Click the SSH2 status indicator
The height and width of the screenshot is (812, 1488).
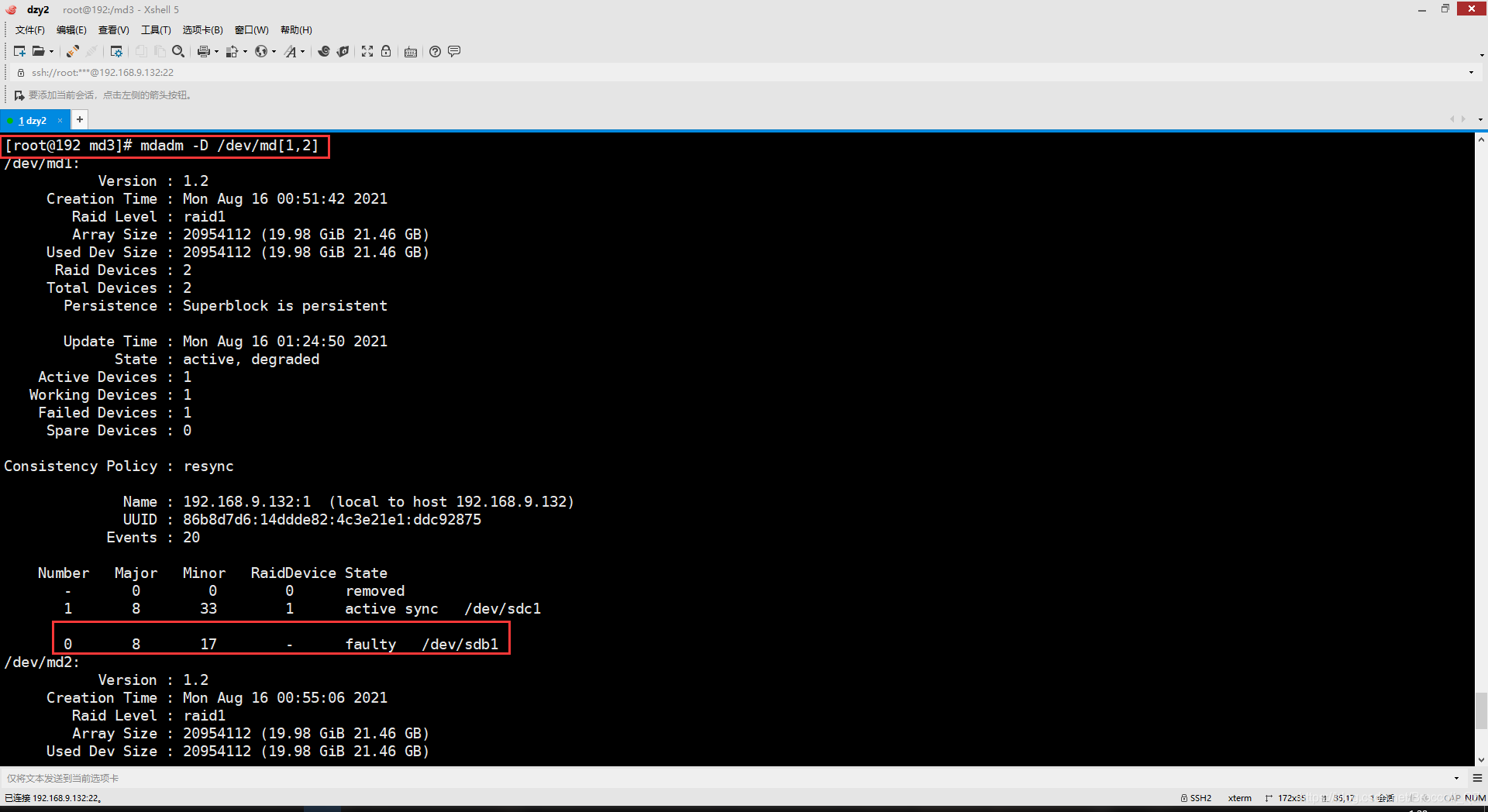coord(1196,798)
